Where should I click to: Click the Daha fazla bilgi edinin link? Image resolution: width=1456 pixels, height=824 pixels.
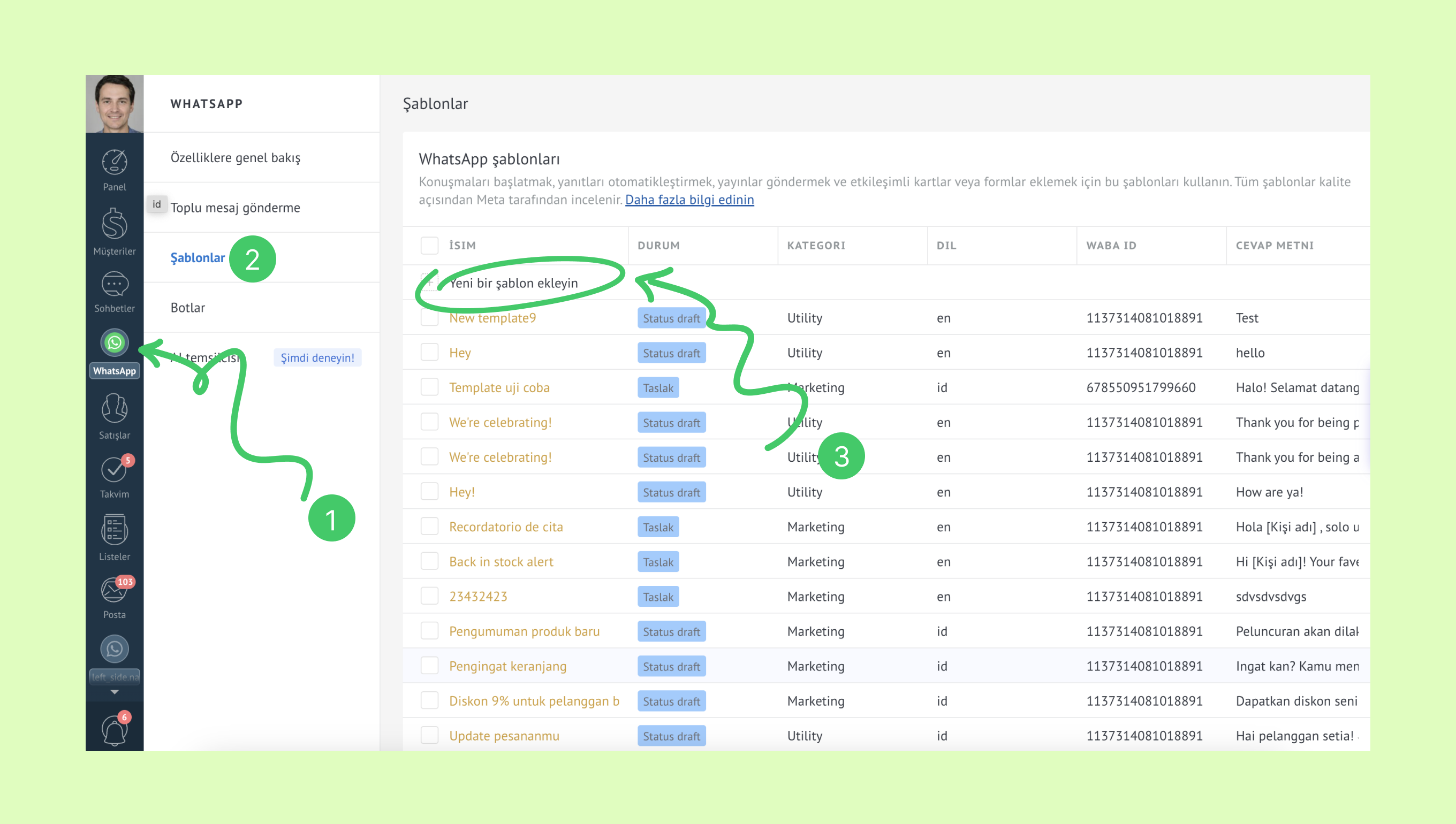[x=689, y=200]
